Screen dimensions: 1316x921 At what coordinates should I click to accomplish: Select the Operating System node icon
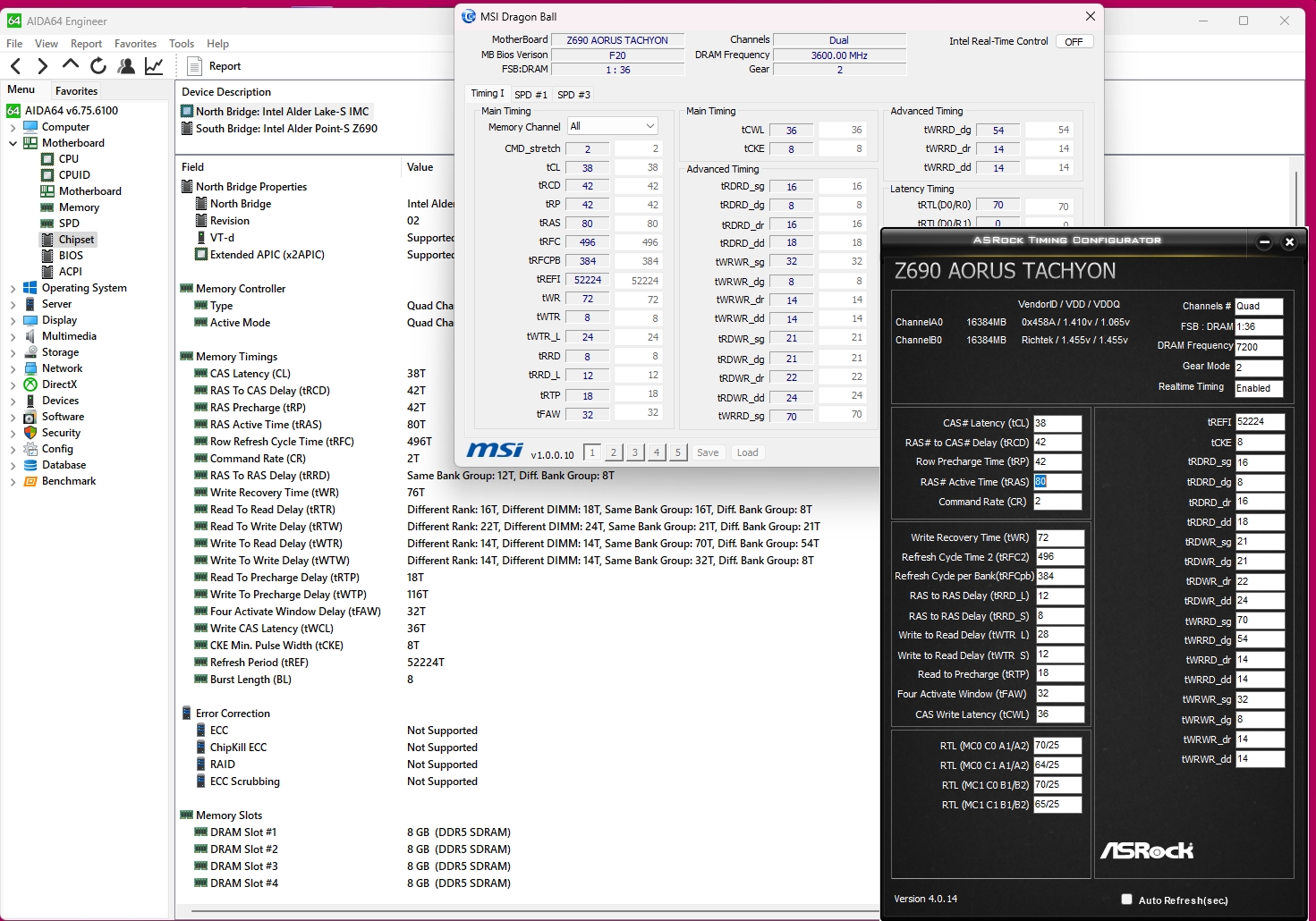[30, 288]
